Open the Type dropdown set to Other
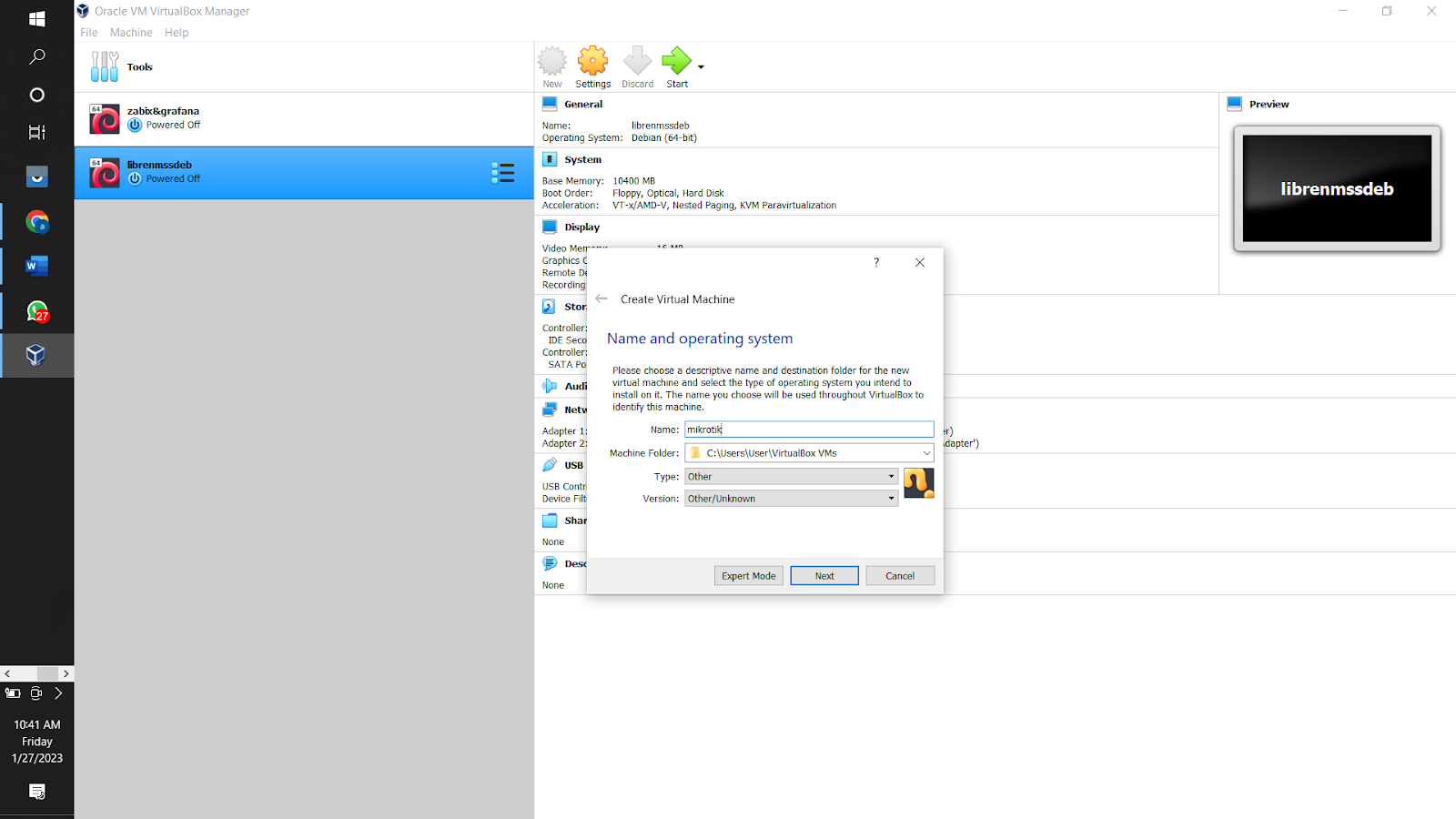 coord(791,477)
